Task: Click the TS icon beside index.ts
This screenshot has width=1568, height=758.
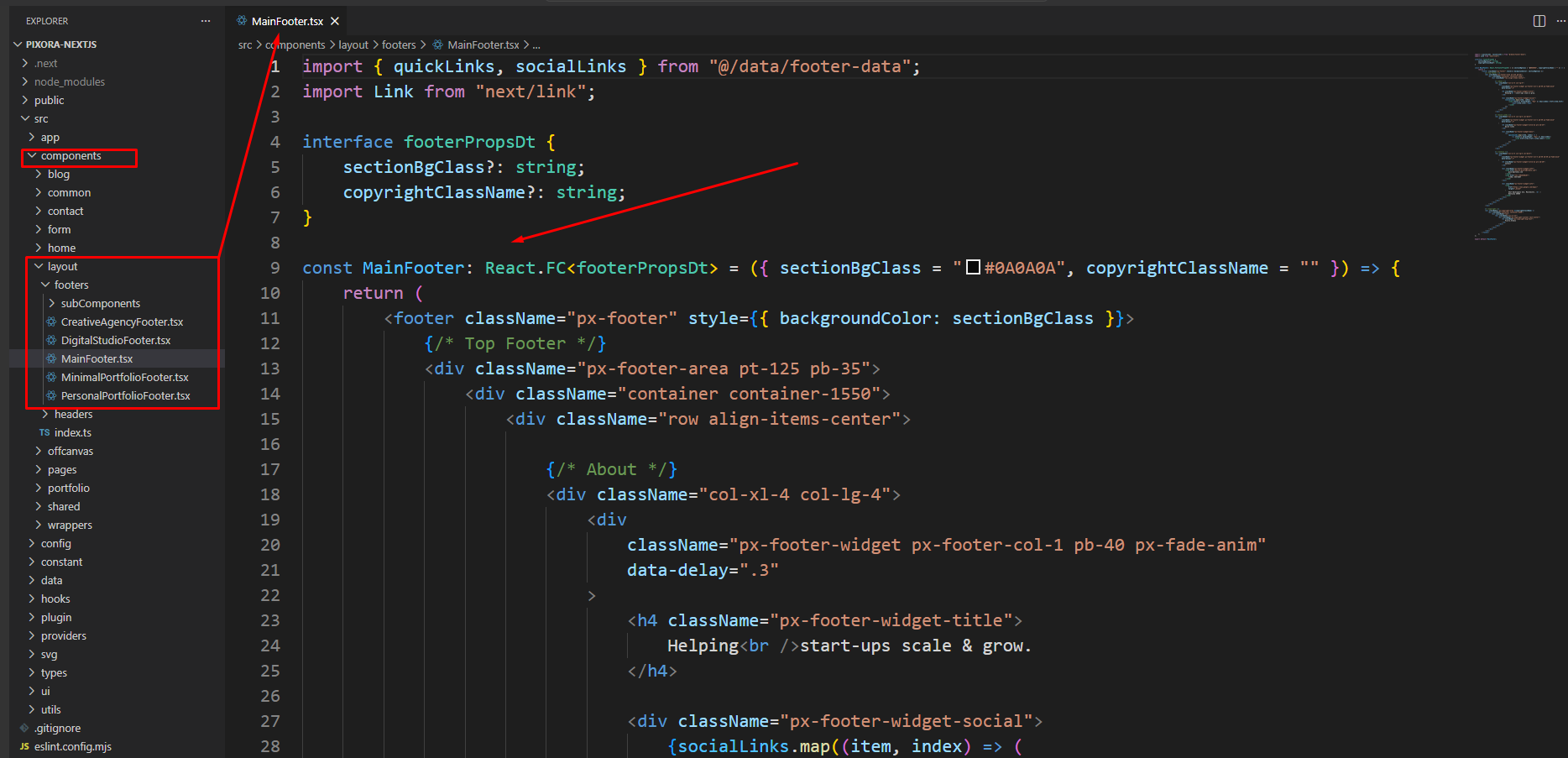Action: point(44,433)
